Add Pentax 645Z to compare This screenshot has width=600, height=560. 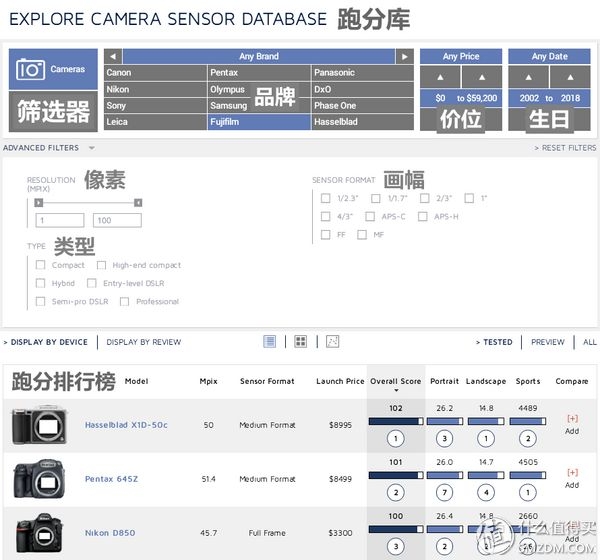[x=572, y=478]
